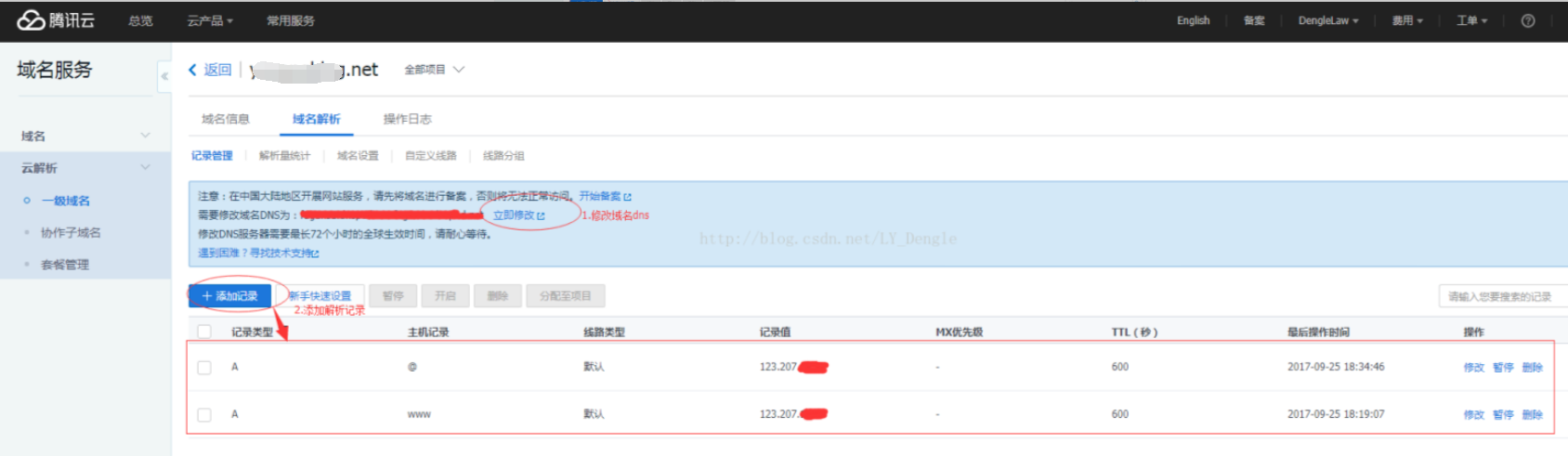Open 备案 in the top bar

click(x=1254, y=20)
